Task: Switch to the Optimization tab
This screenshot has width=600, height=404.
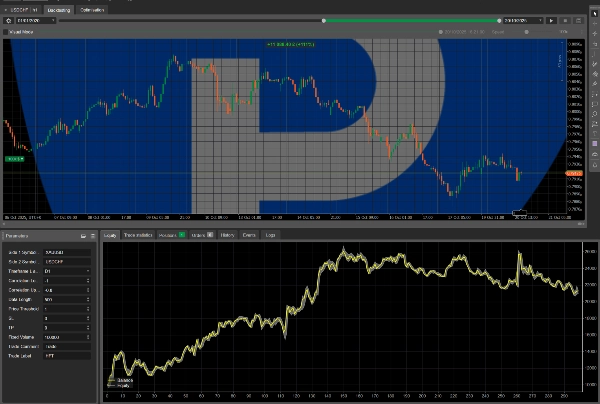Action: pyautogui.click(x=88, y=8)
